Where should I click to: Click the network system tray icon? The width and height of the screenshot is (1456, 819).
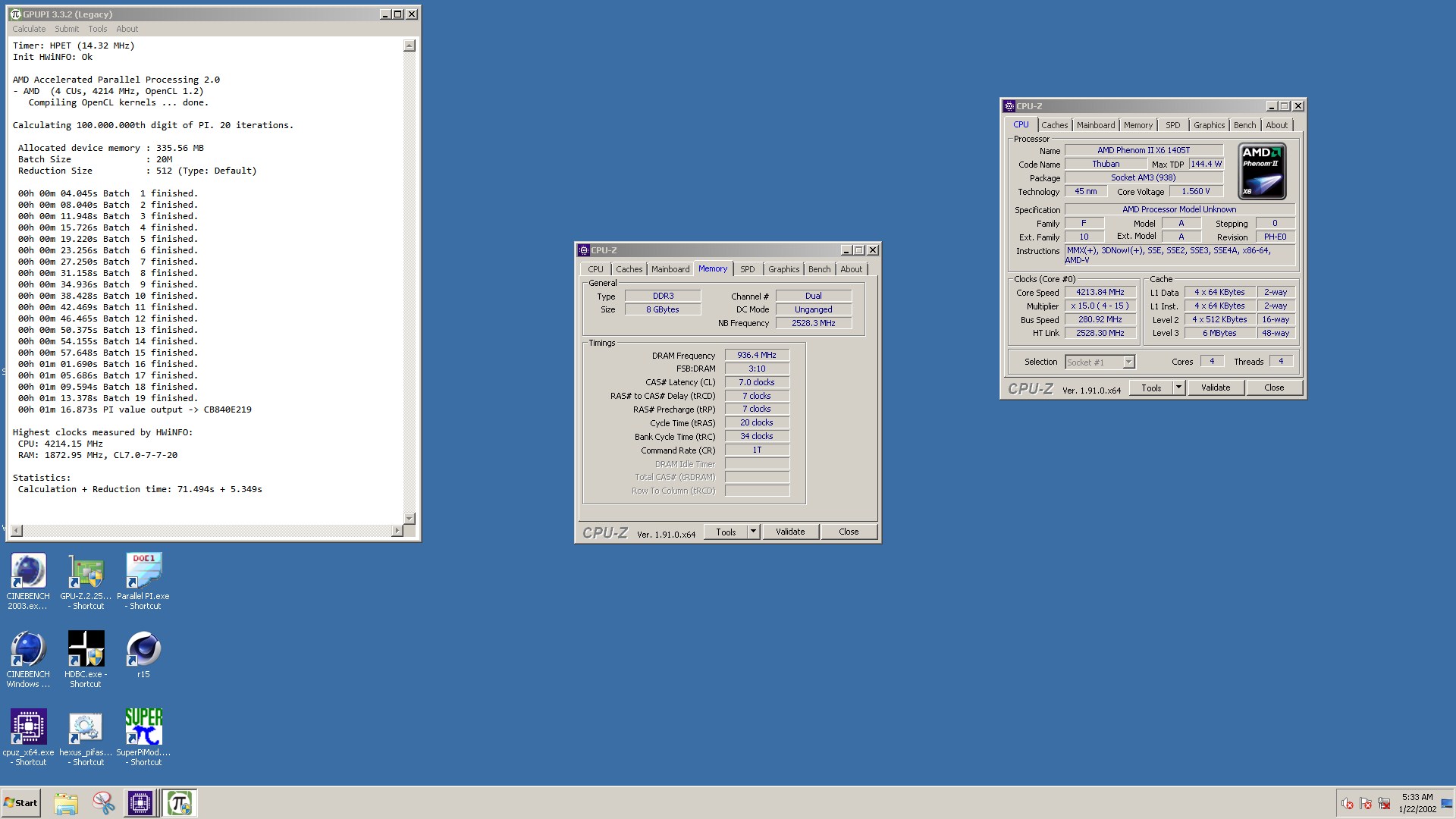(1384, 803)
